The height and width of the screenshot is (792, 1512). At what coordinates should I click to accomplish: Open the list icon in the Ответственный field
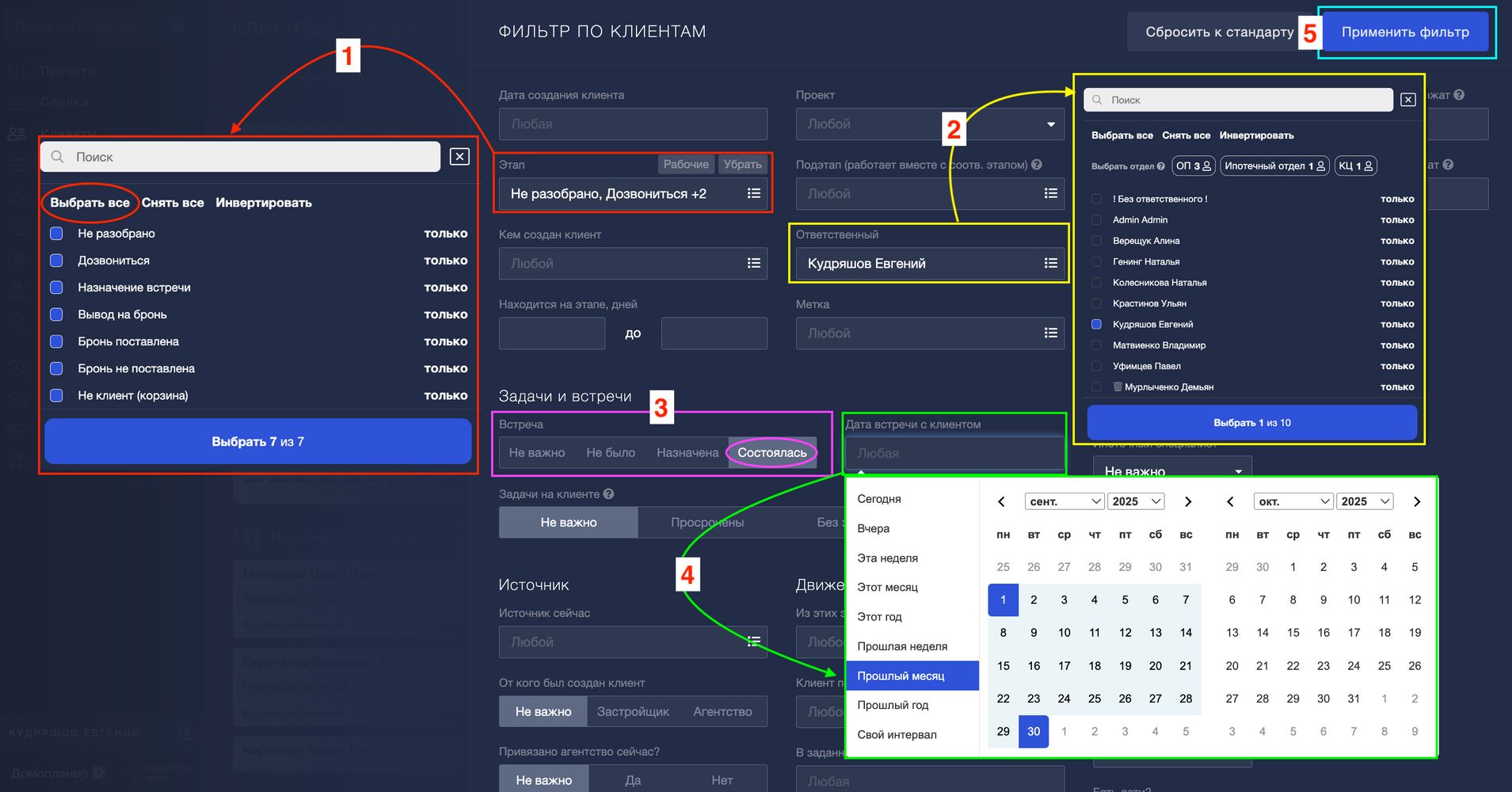(x=1050, y=263)
